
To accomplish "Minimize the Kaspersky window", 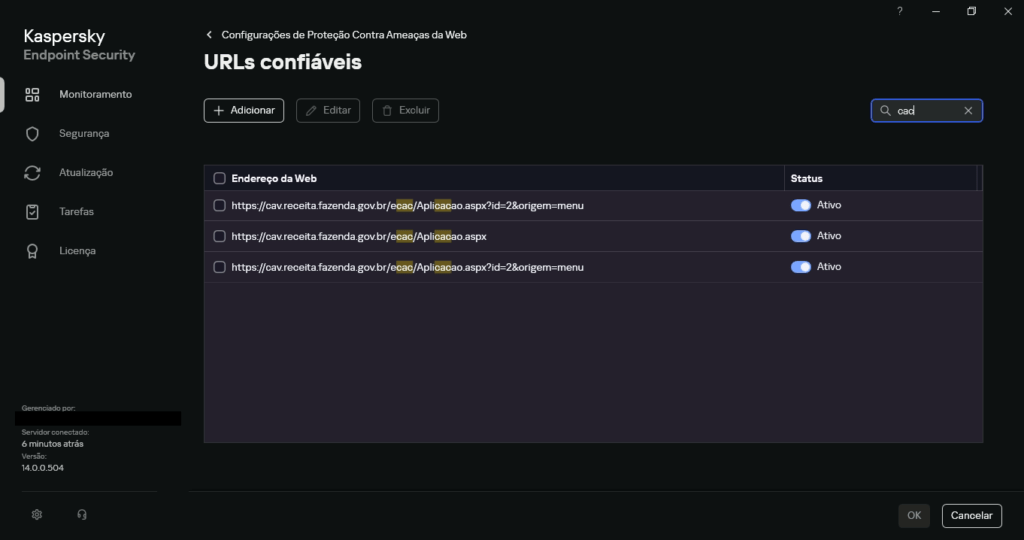I will (936, 11).
